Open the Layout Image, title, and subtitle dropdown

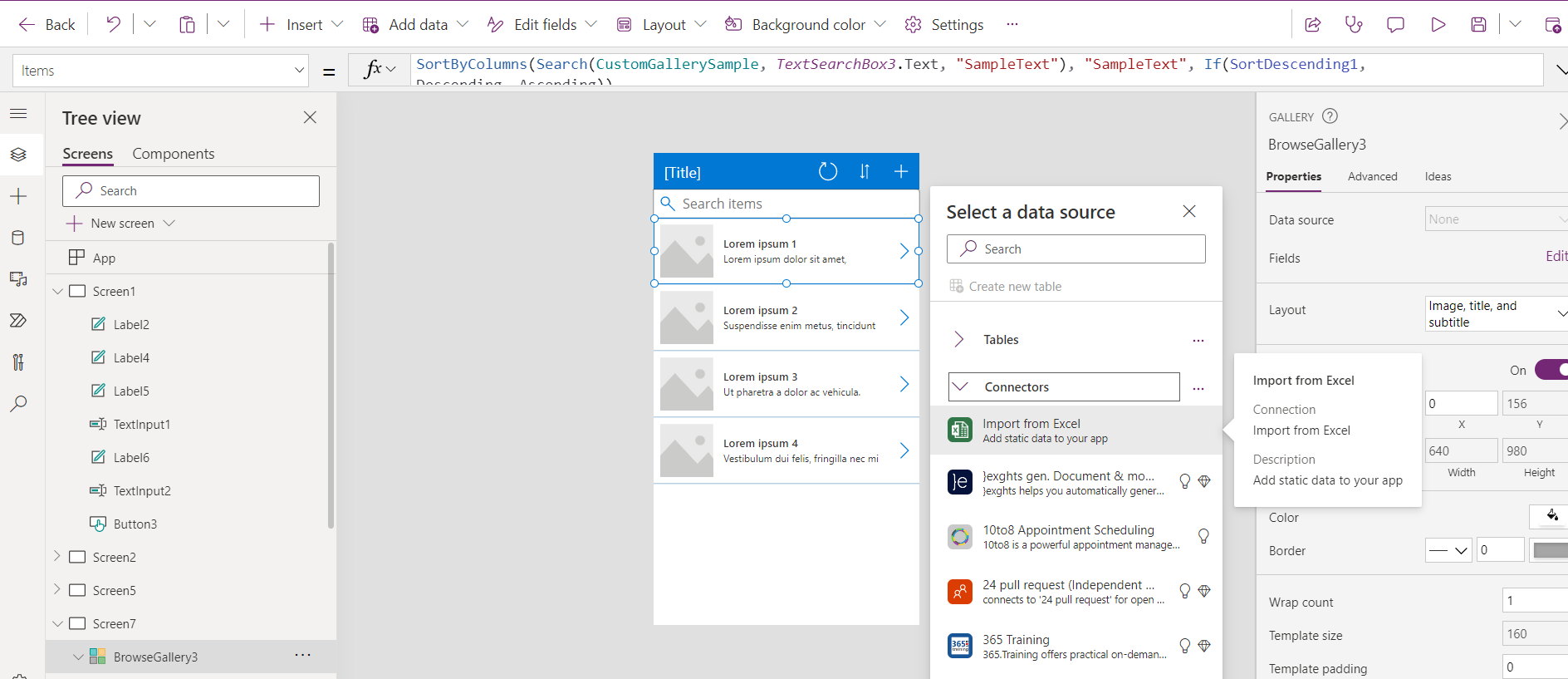click(1497, 313)
